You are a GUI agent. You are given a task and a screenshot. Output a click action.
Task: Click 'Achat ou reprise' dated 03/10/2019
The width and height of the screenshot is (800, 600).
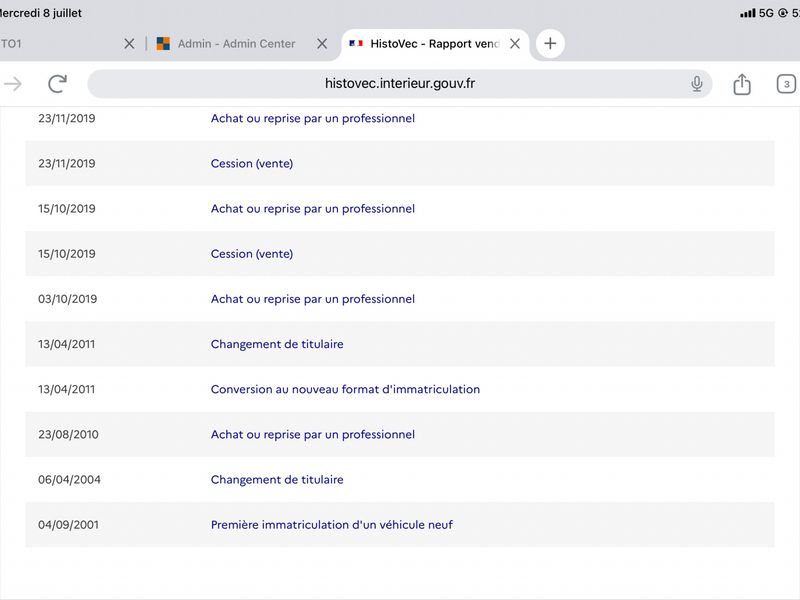click(313, 299)
